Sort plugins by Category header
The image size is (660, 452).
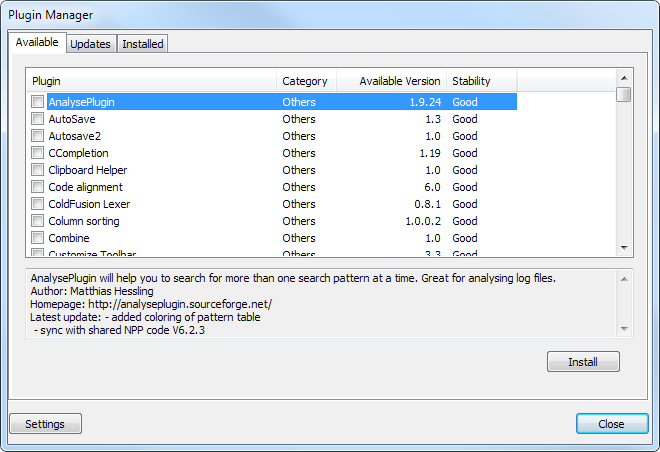point(305,81)
